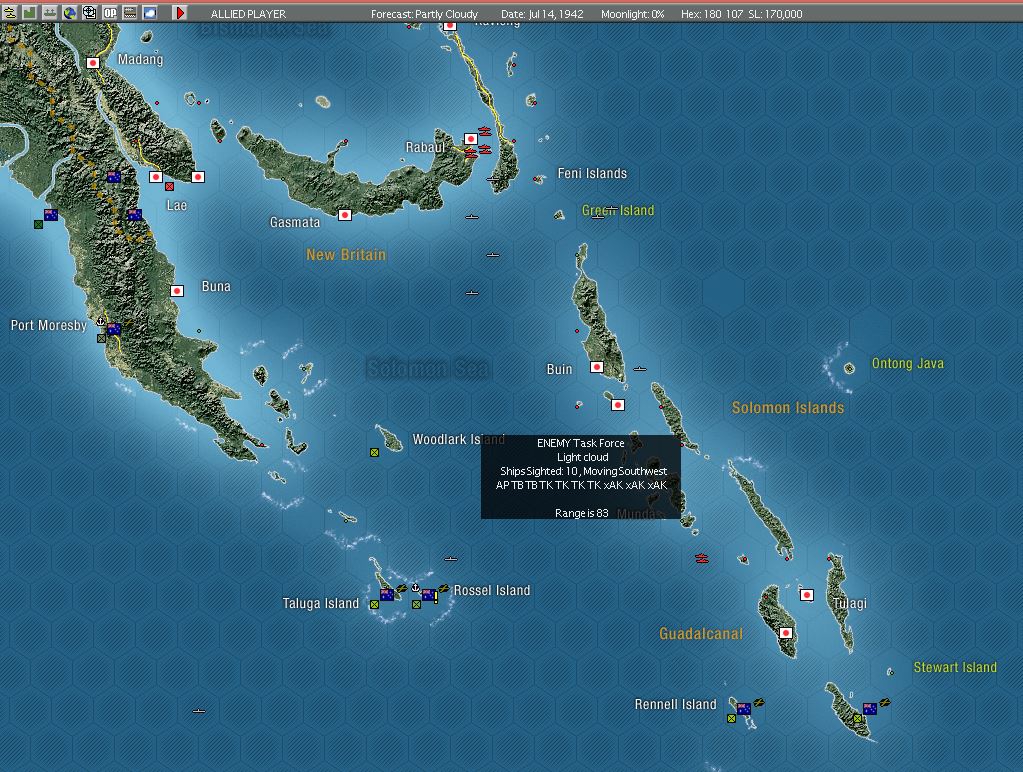Select the Japanese base flag at Madang
1023x772 pixels.
click(93, 63)
